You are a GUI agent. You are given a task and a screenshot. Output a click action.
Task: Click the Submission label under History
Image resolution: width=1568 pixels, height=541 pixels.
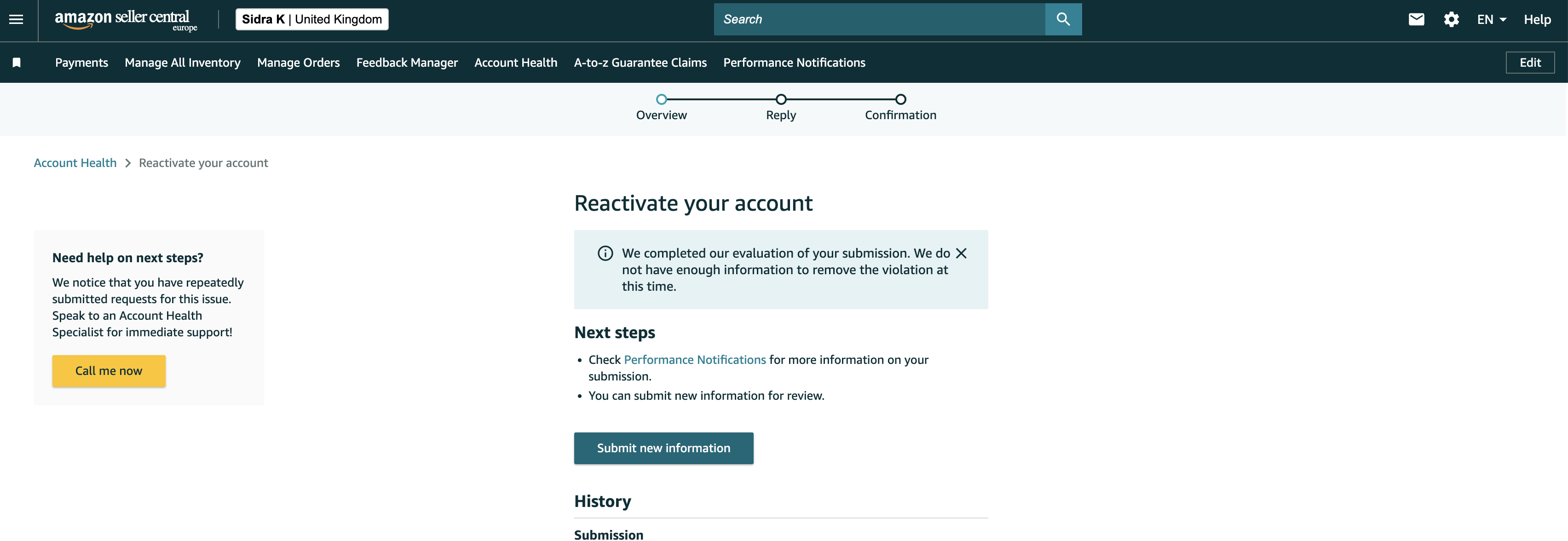(609, 534)
